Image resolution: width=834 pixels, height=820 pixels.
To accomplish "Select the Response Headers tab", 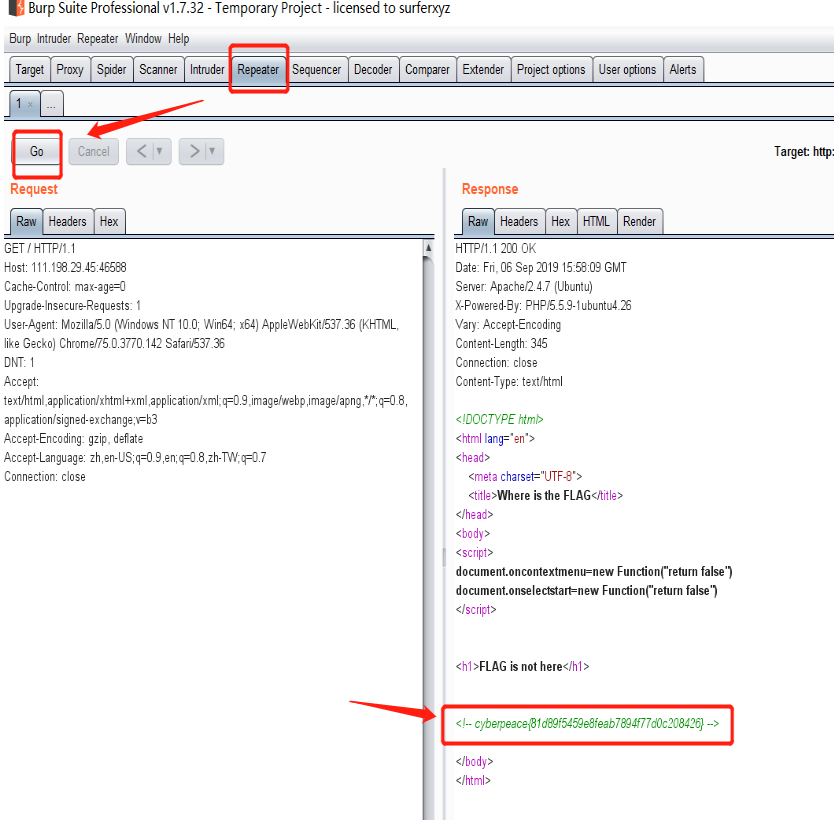I will pyautogui.click(x=519, y=222).
